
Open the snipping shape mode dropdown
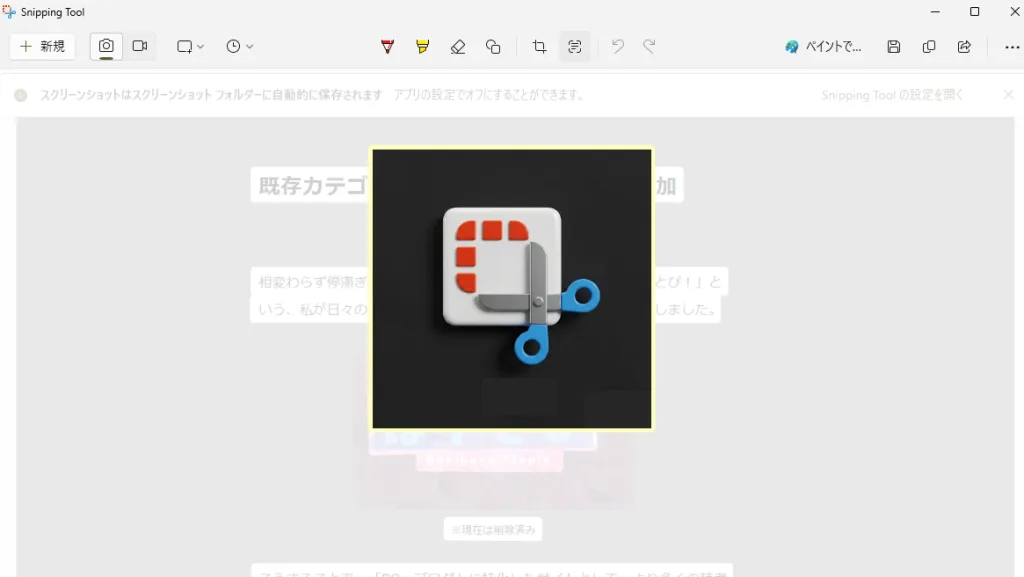coord(190,47)
